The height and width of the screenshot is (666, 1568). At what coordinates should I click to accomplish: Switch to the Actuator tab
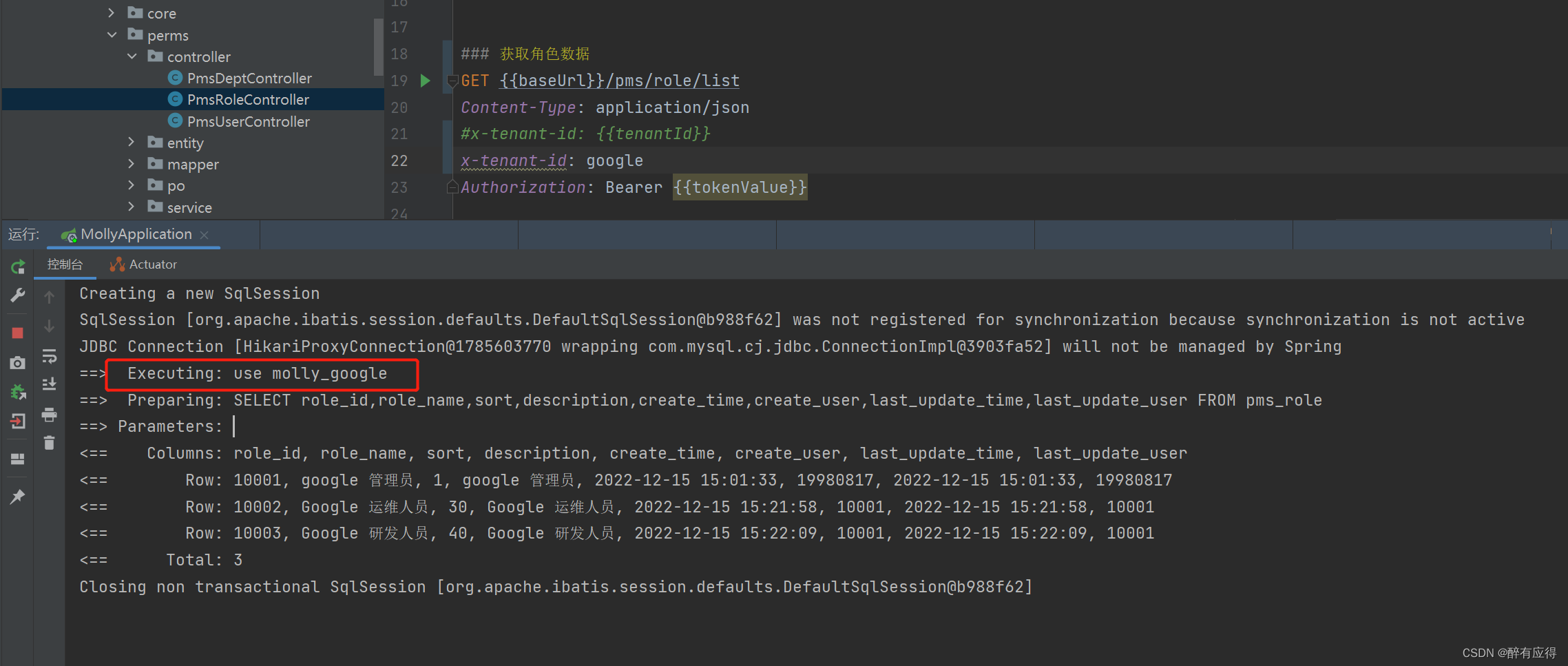coord(143,264)
